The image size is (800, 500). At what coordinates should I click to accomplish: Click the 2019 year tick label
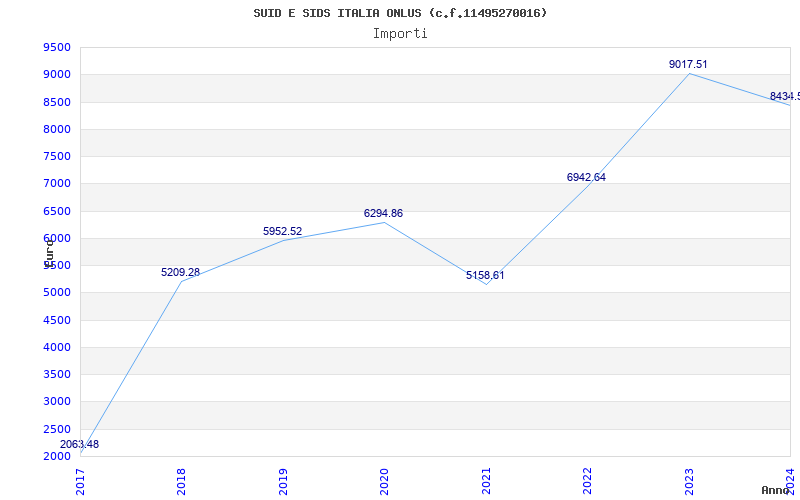[x=283, y=482]
